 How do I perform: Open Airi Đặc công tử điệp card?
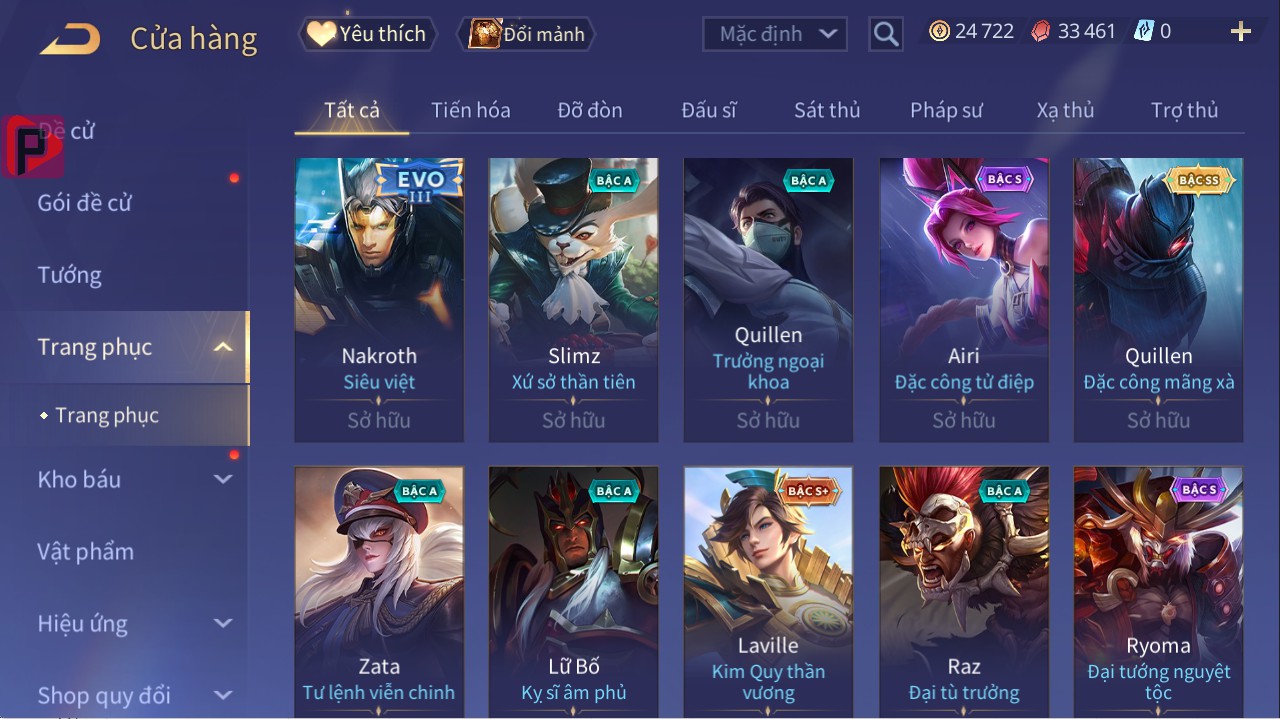[x=964, y=300]
